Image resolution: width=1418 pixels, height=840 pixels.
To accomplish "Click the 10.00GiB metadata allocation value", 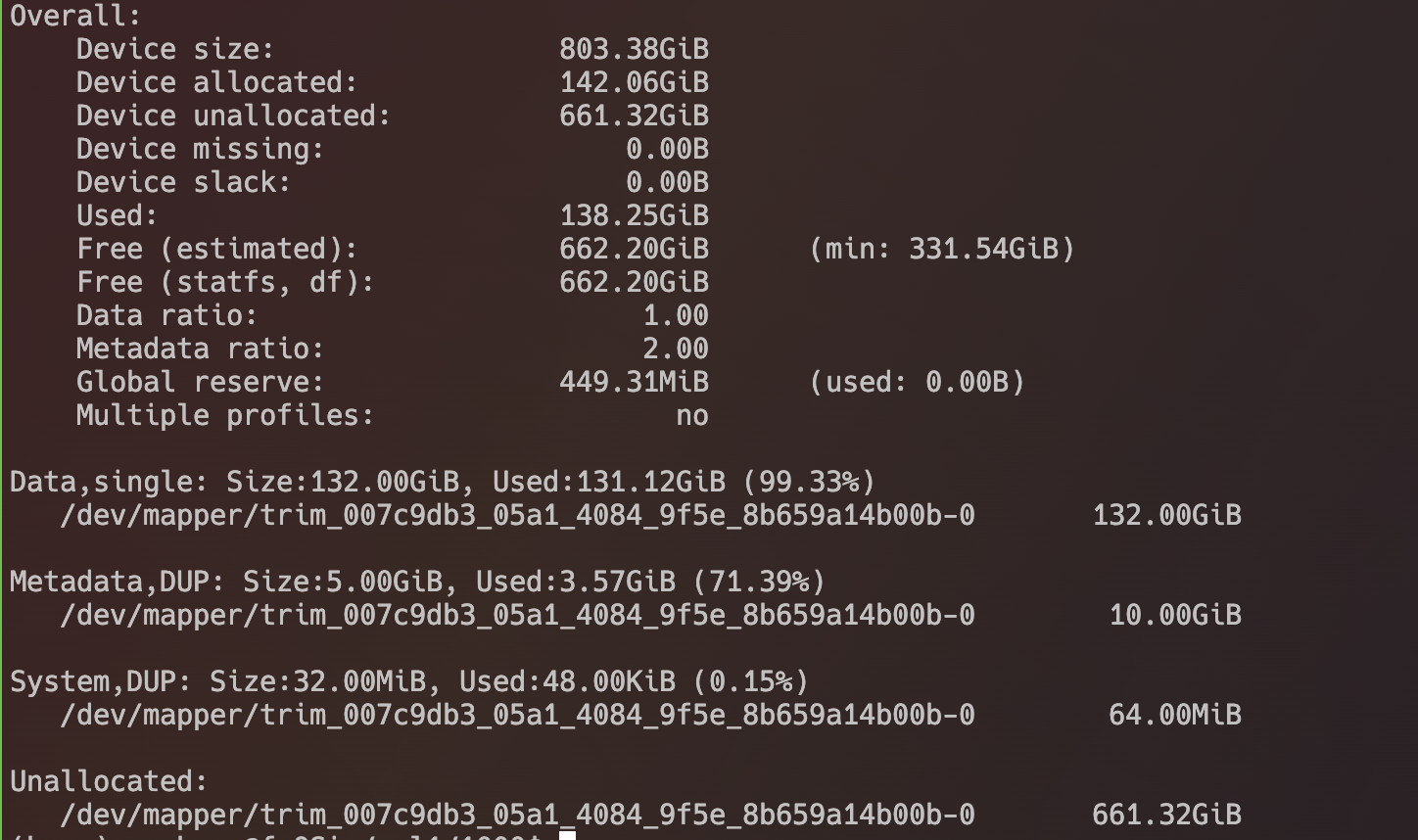I will [x=1175, y=615].
